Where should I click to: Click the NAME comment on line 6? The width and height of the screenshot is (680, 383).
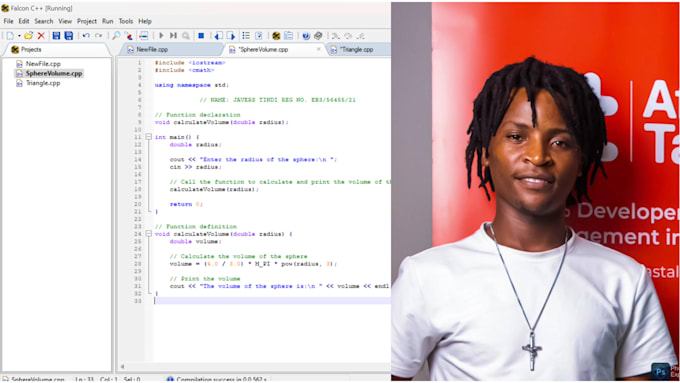[278, 100]
